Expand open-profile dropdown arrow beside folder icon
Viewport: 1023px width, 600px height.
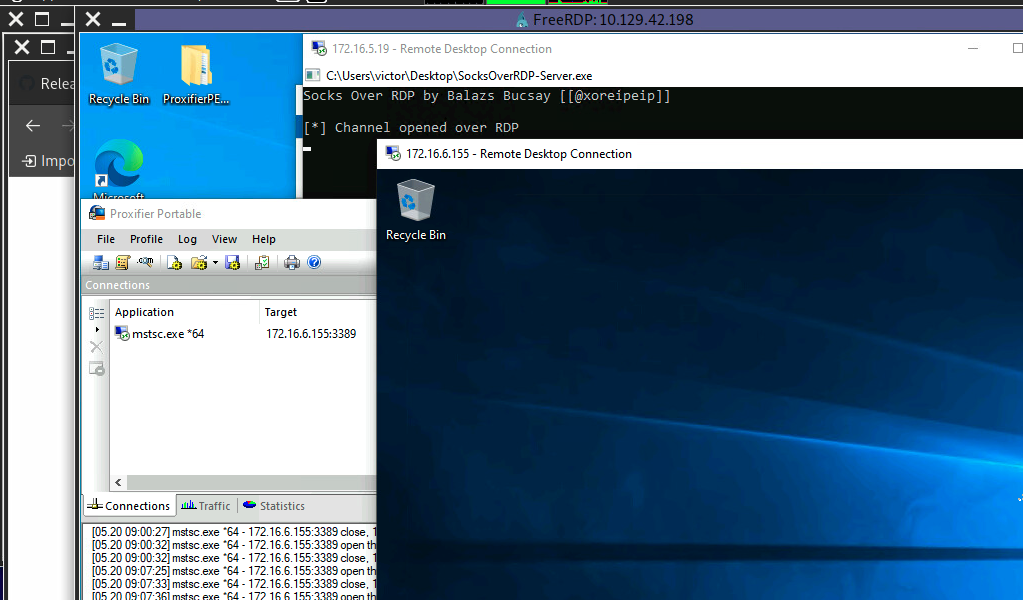pyautogui.click(x=215, y=263)
